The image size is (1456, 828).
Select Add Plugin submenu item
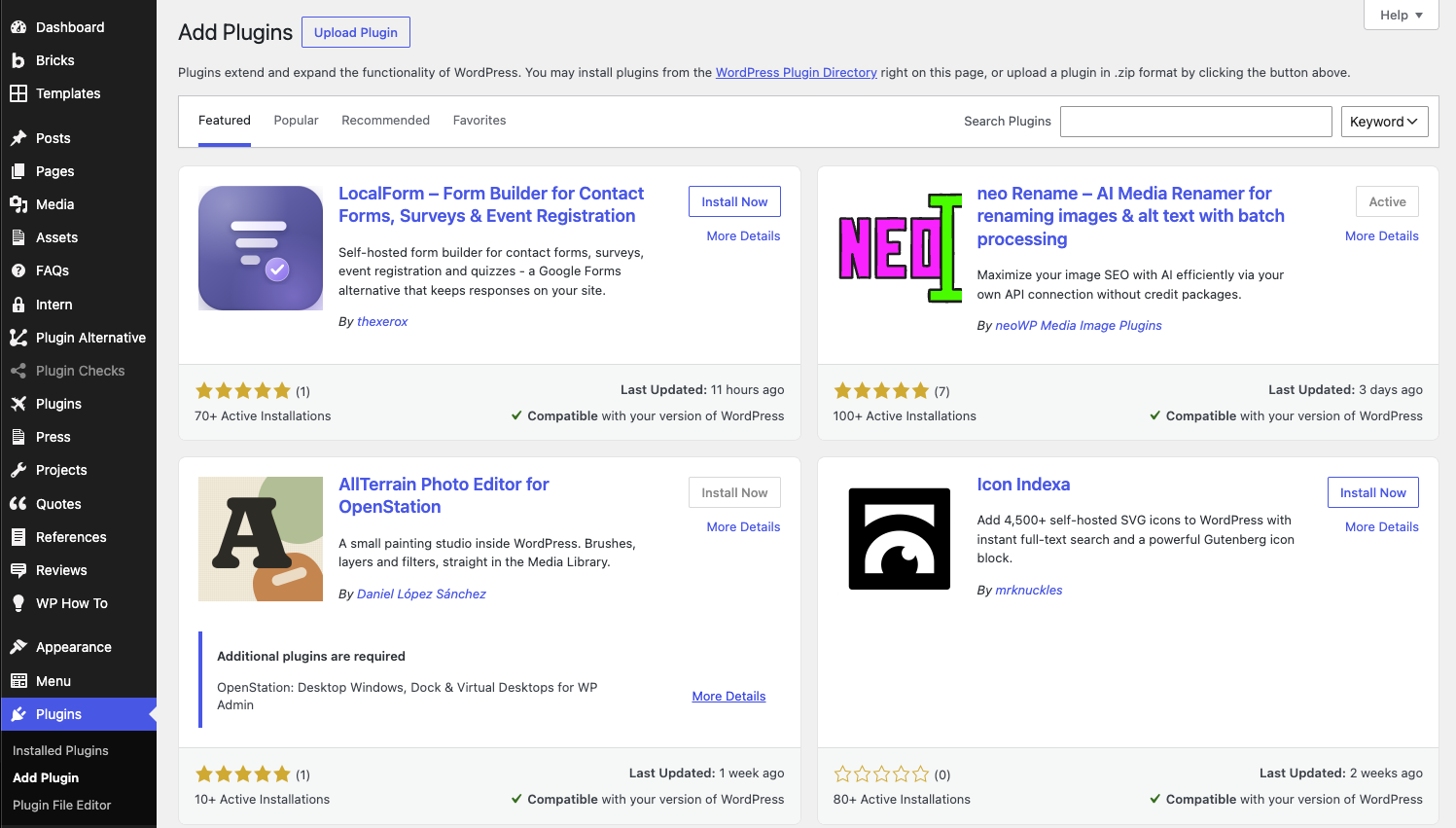[46, 778]
